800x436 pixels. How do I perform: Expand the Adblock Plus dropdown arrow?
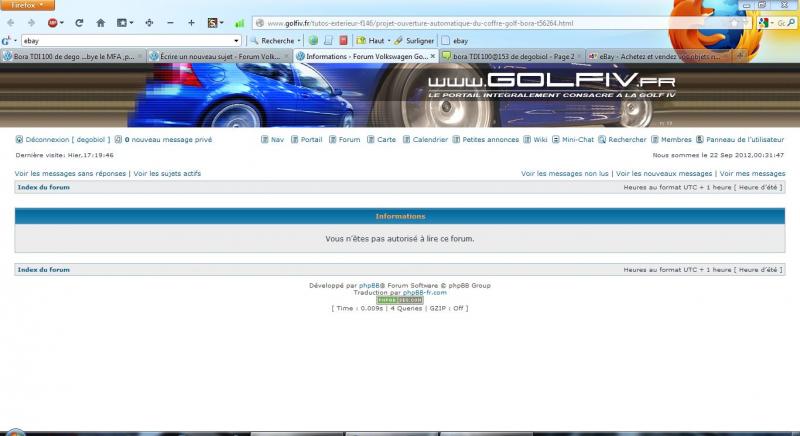[x=62, y=23]
